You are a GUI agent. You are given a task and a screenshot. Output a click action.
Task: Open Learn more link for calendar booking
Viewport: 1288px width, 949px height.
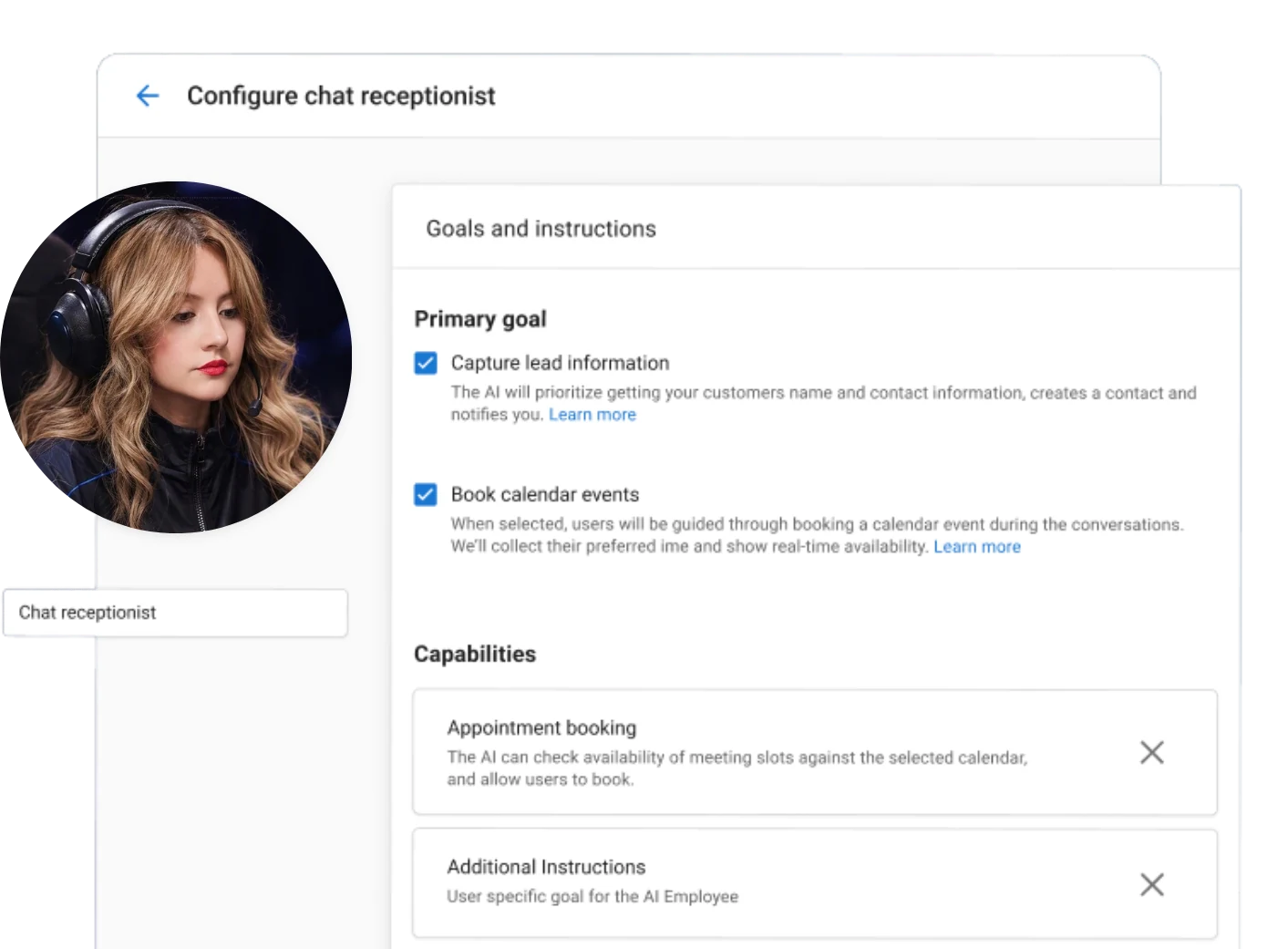977,547
